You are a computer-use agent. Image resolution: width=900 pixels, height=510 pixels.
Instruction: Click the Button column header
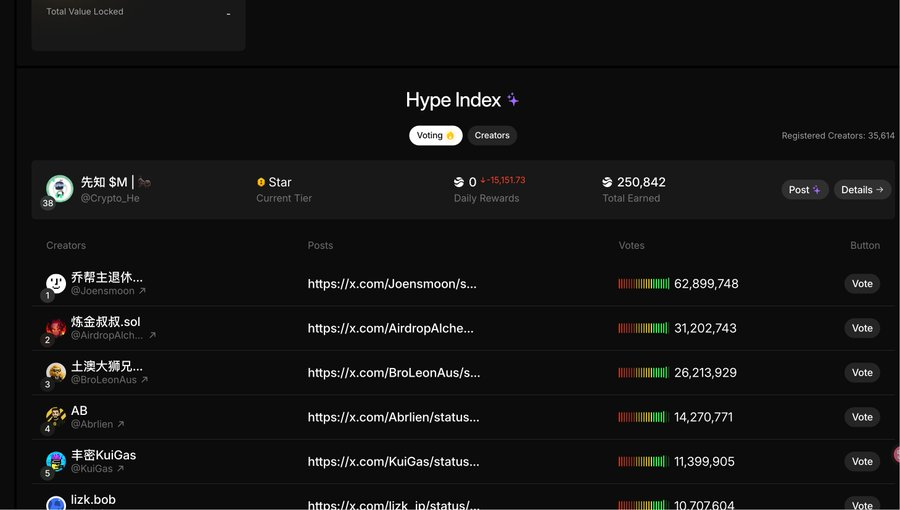click(865, 245)
